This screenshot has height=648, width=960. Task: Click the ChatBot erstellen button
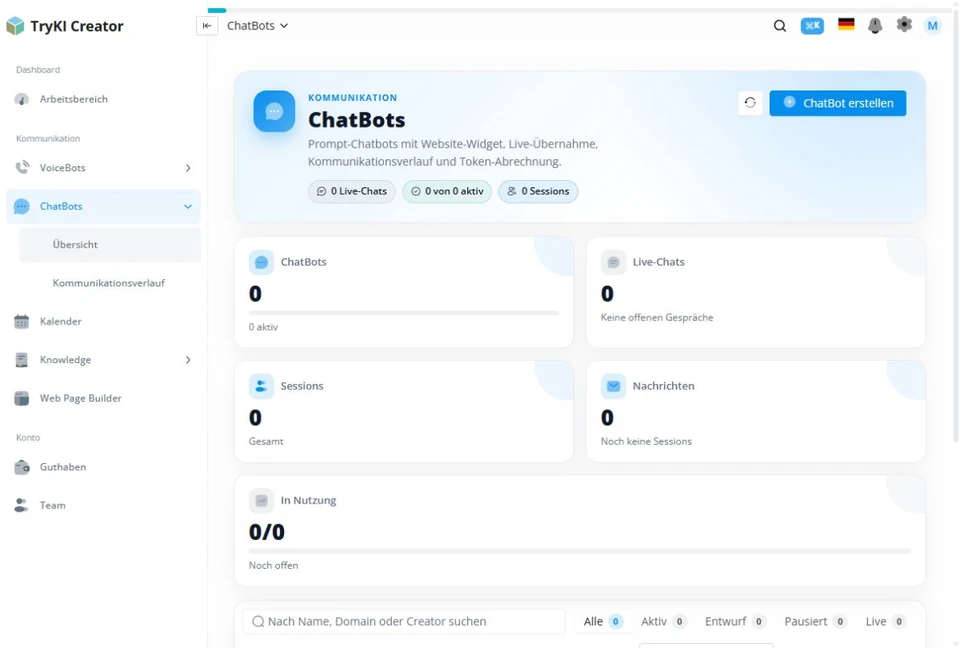pos(838,103)
